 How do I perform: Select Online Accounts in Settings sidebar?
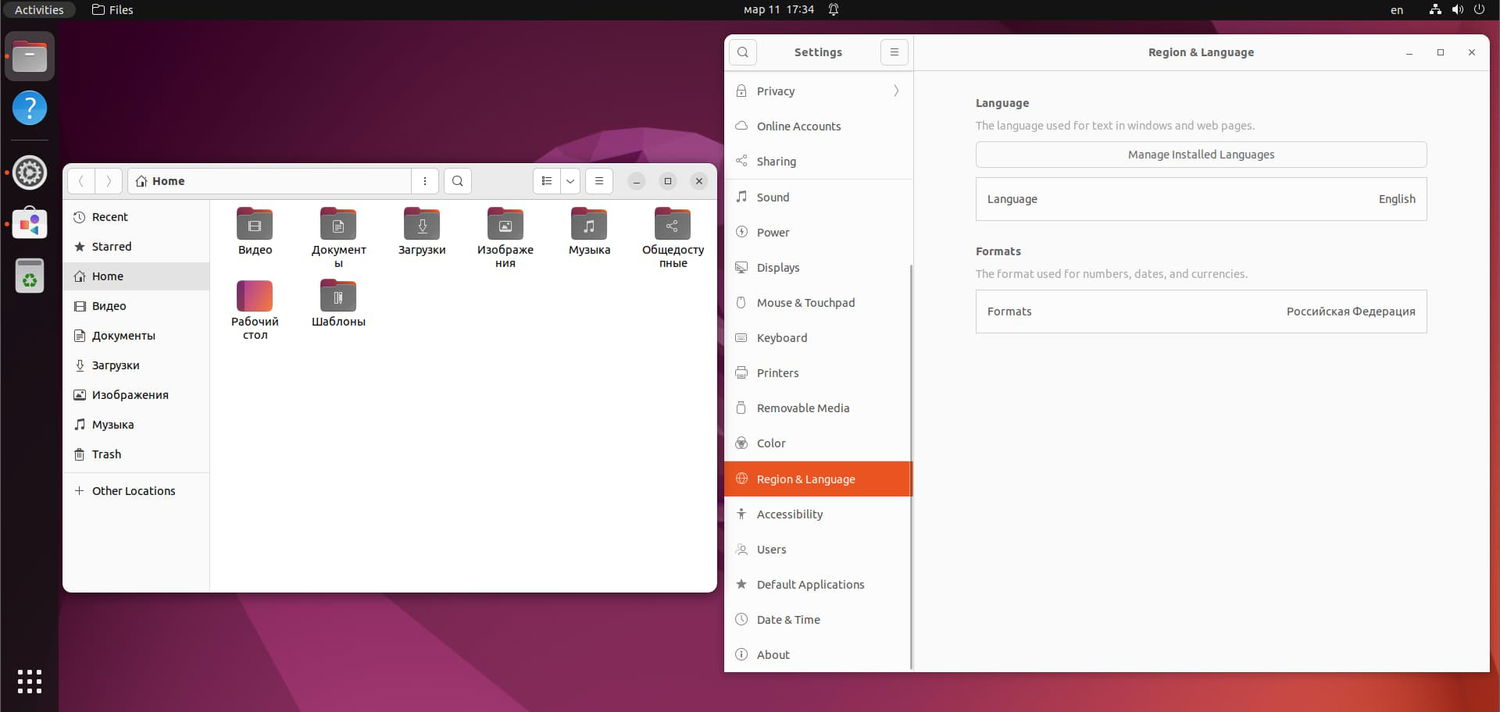[817, 126]
